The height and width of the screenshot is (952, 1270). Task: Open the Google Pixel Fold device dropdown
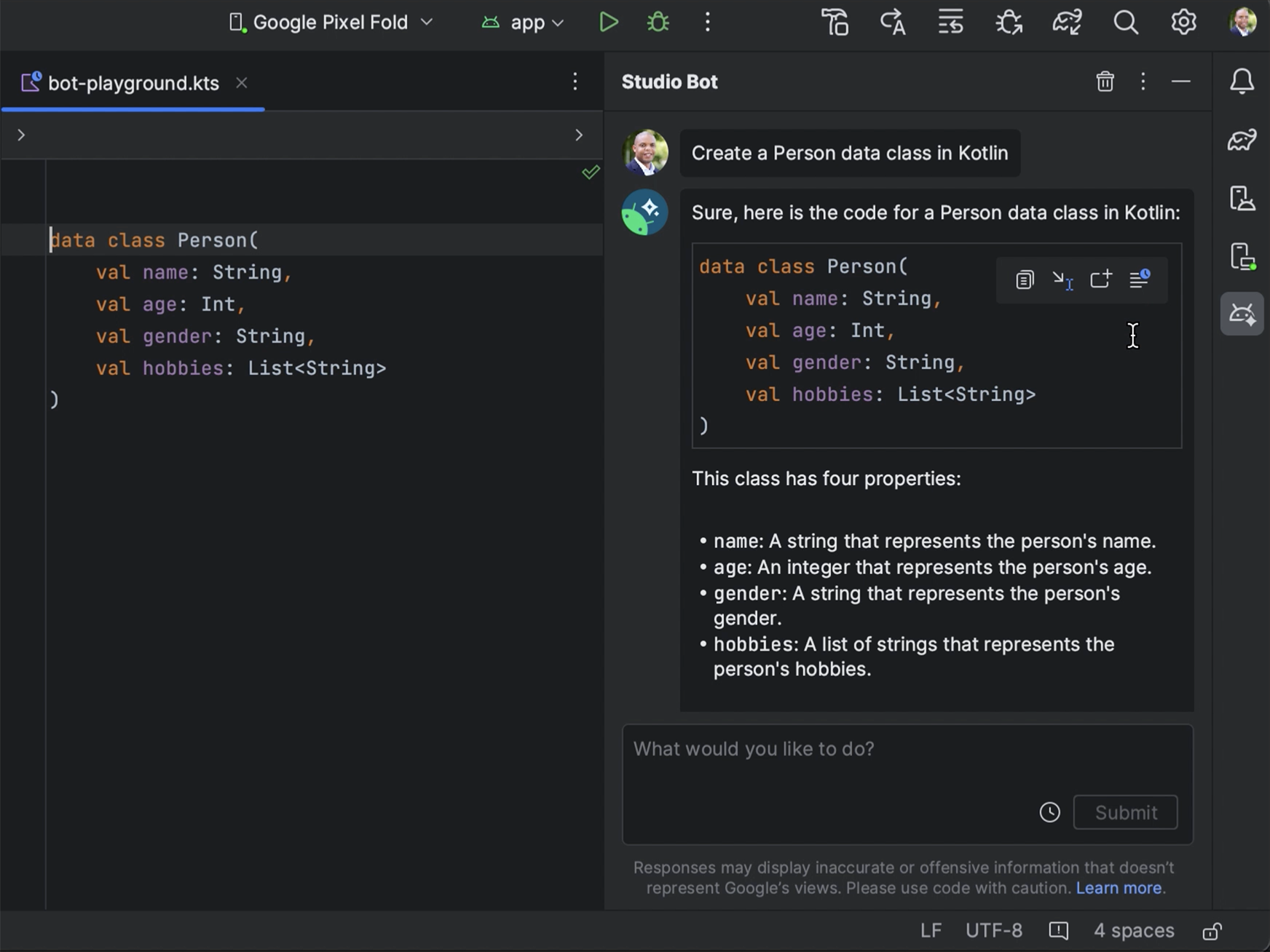331,23
